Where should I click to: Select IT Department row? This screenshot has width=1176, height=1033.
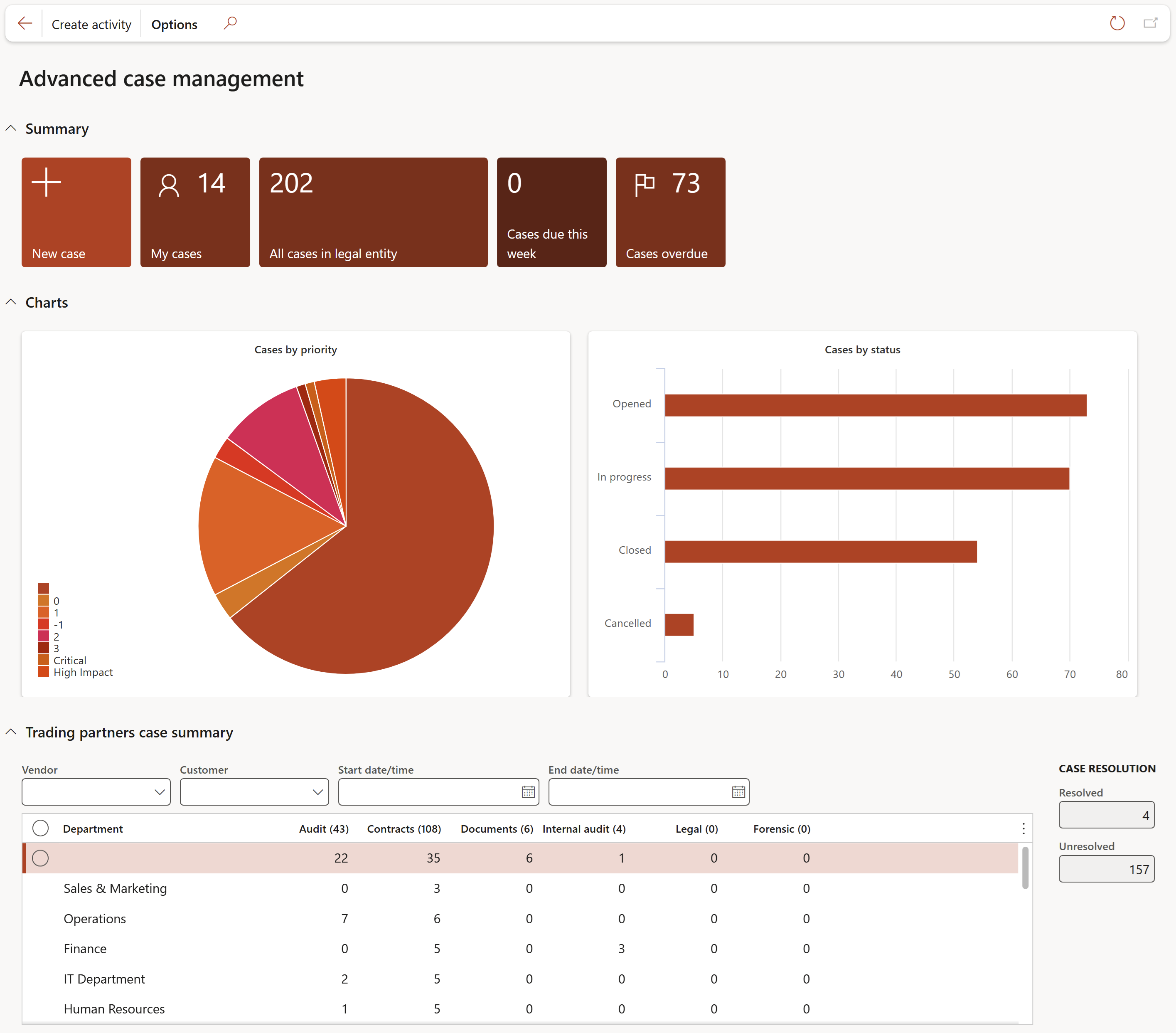(x=520, y=979)
